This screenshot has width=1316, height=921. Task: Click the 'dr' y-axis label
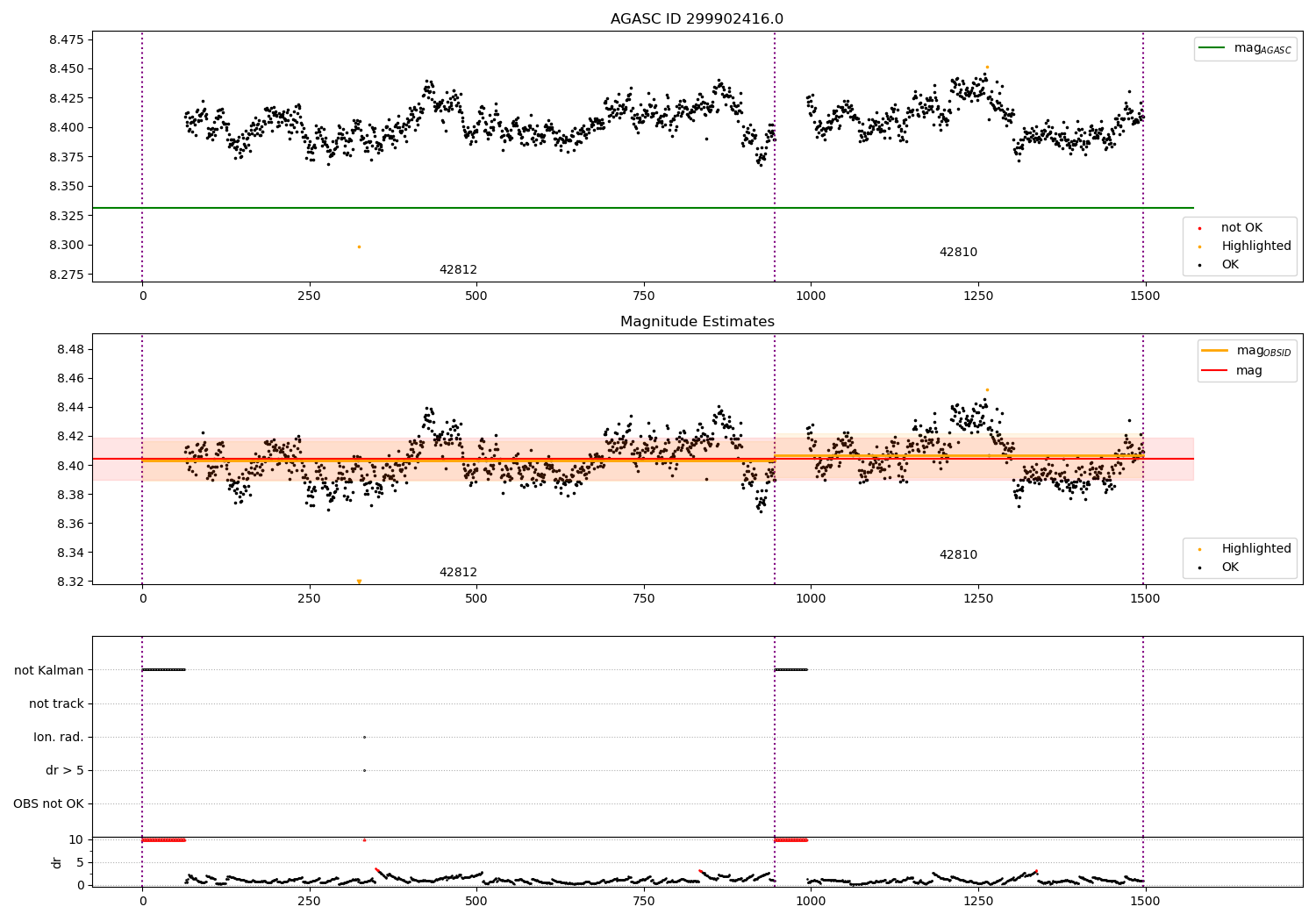[x=57, y=862]
